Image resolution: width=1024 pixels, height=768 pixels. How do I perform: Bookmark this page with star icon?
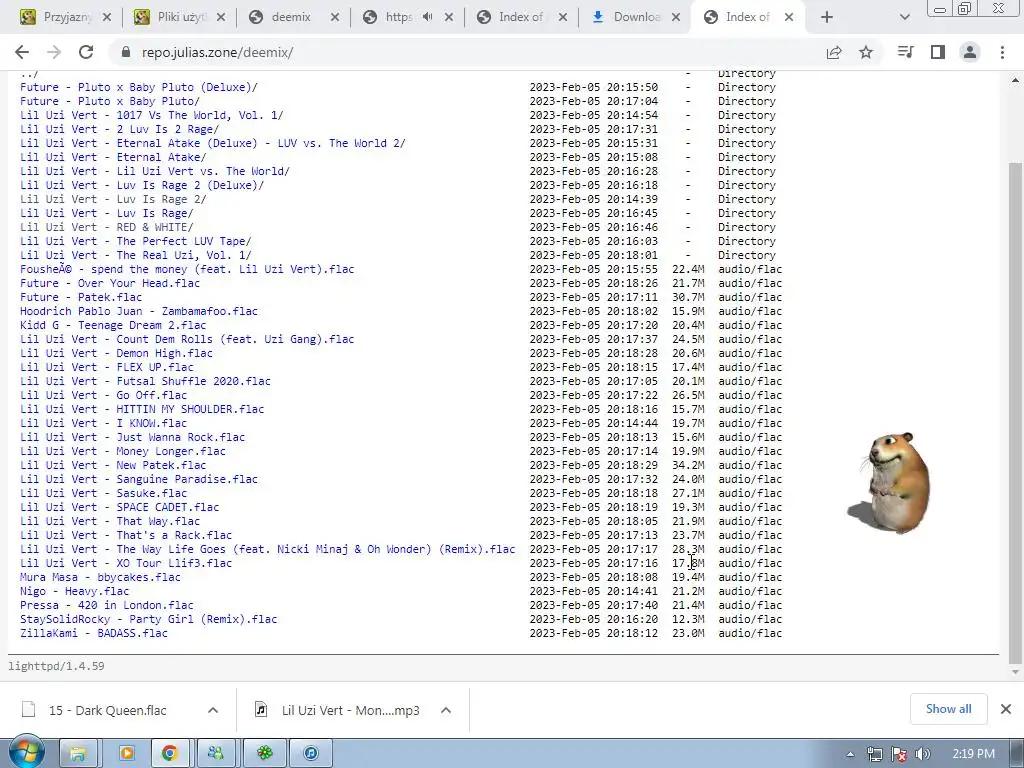[866, 52]
